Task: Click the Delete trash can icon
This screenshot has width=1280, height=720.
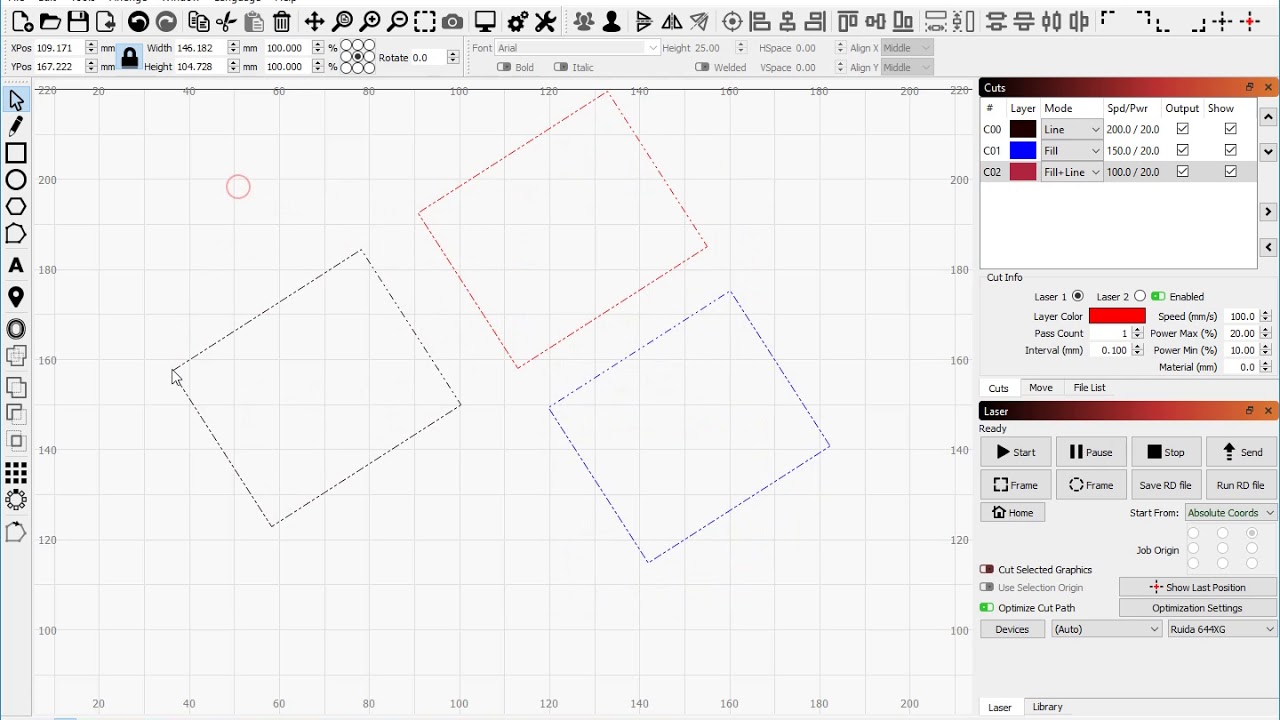Action: tap(282, 22)
